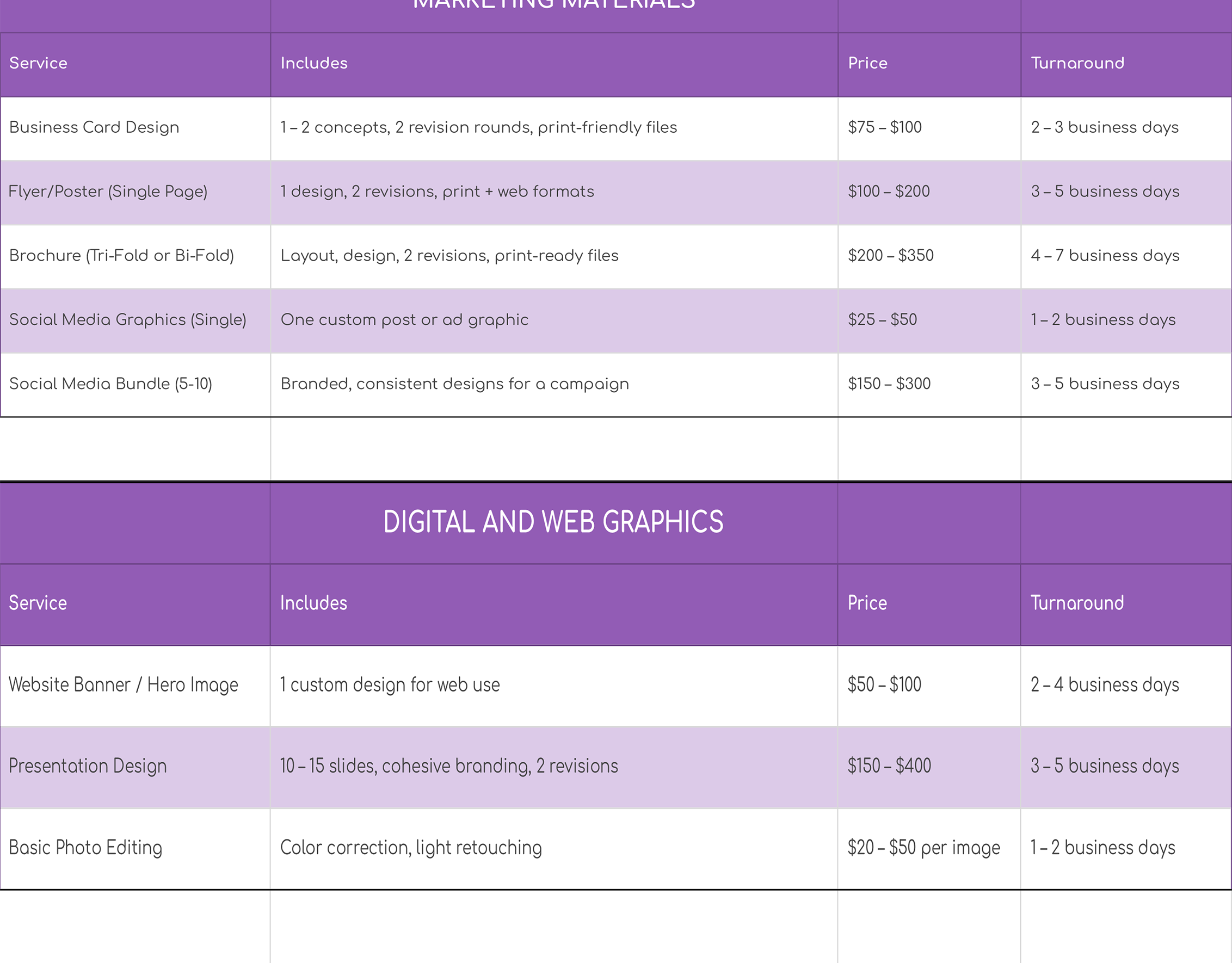Screen dimensions: 1232x963
Task: Select Social Media Graphics (Single) cell
Action: point(127,320)
